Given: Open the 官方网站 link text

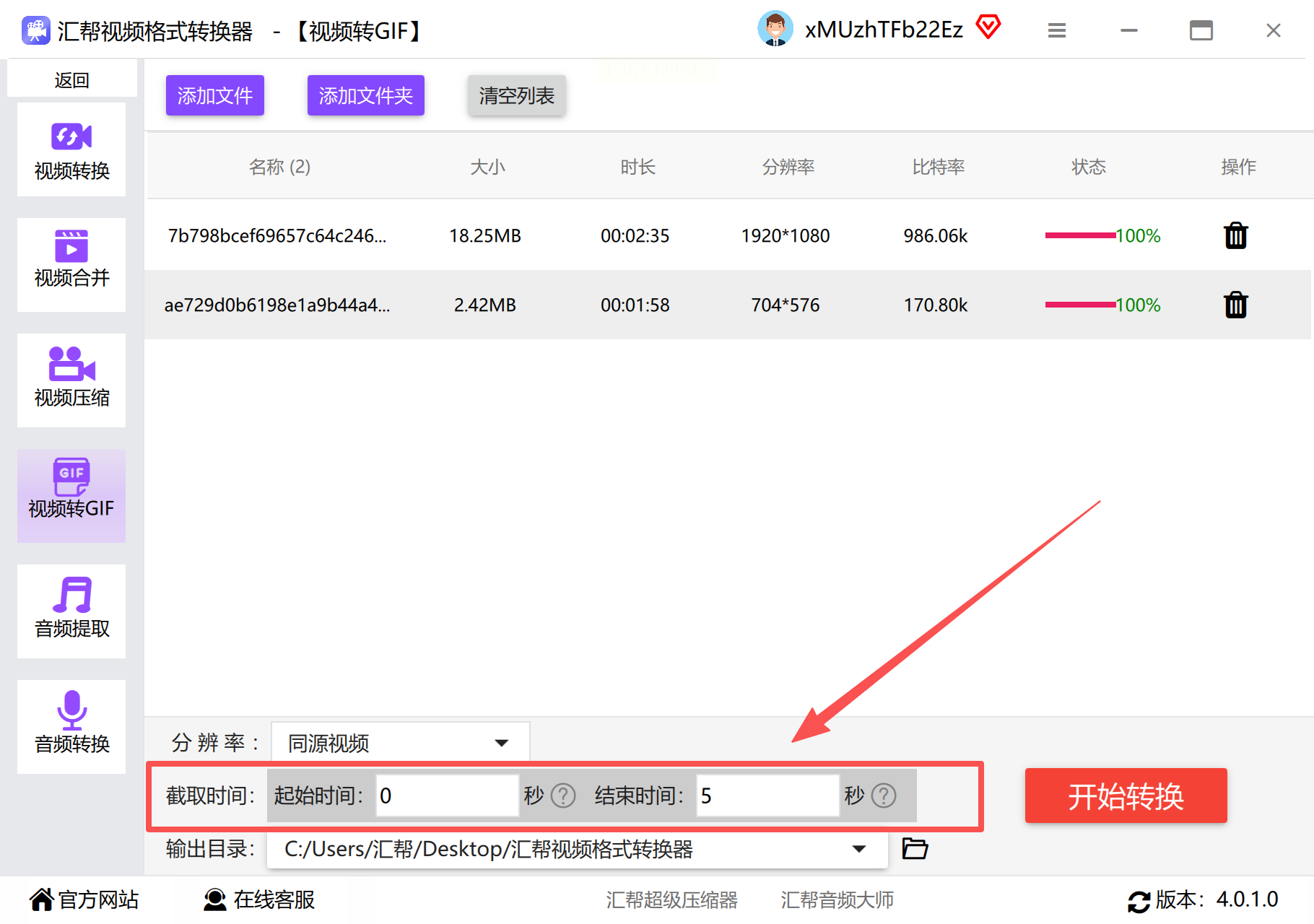Looking at the screenshot, I should 99,899.
